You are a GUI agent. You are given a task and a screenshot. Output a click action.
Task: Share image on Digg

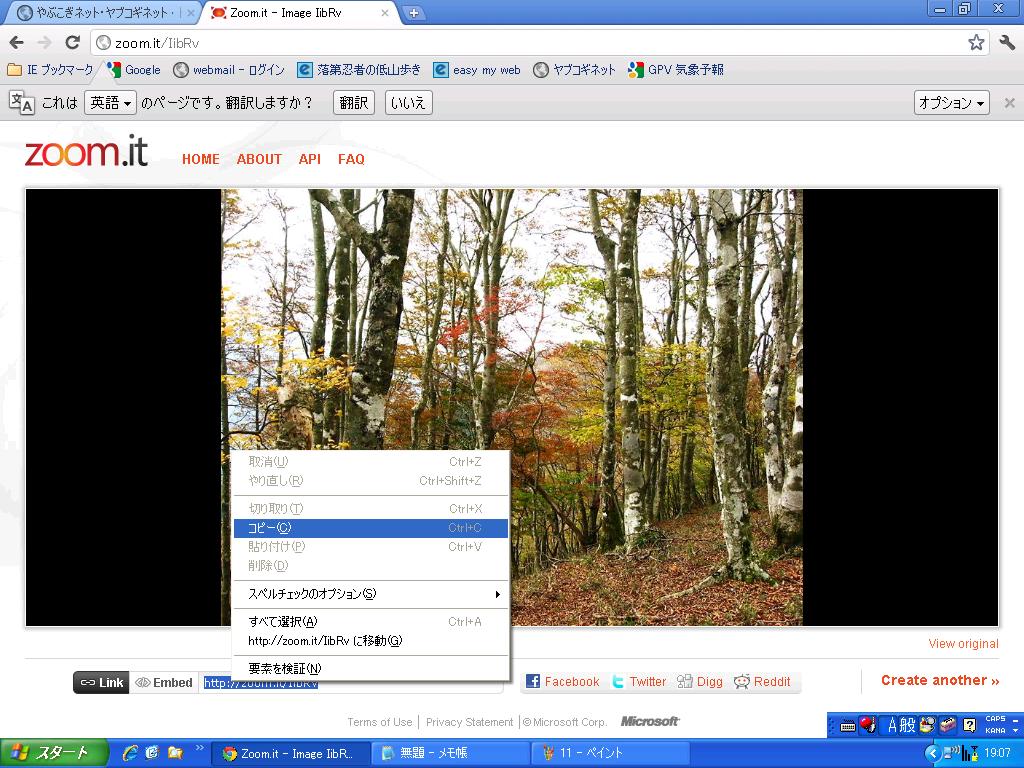pos(699,681)
